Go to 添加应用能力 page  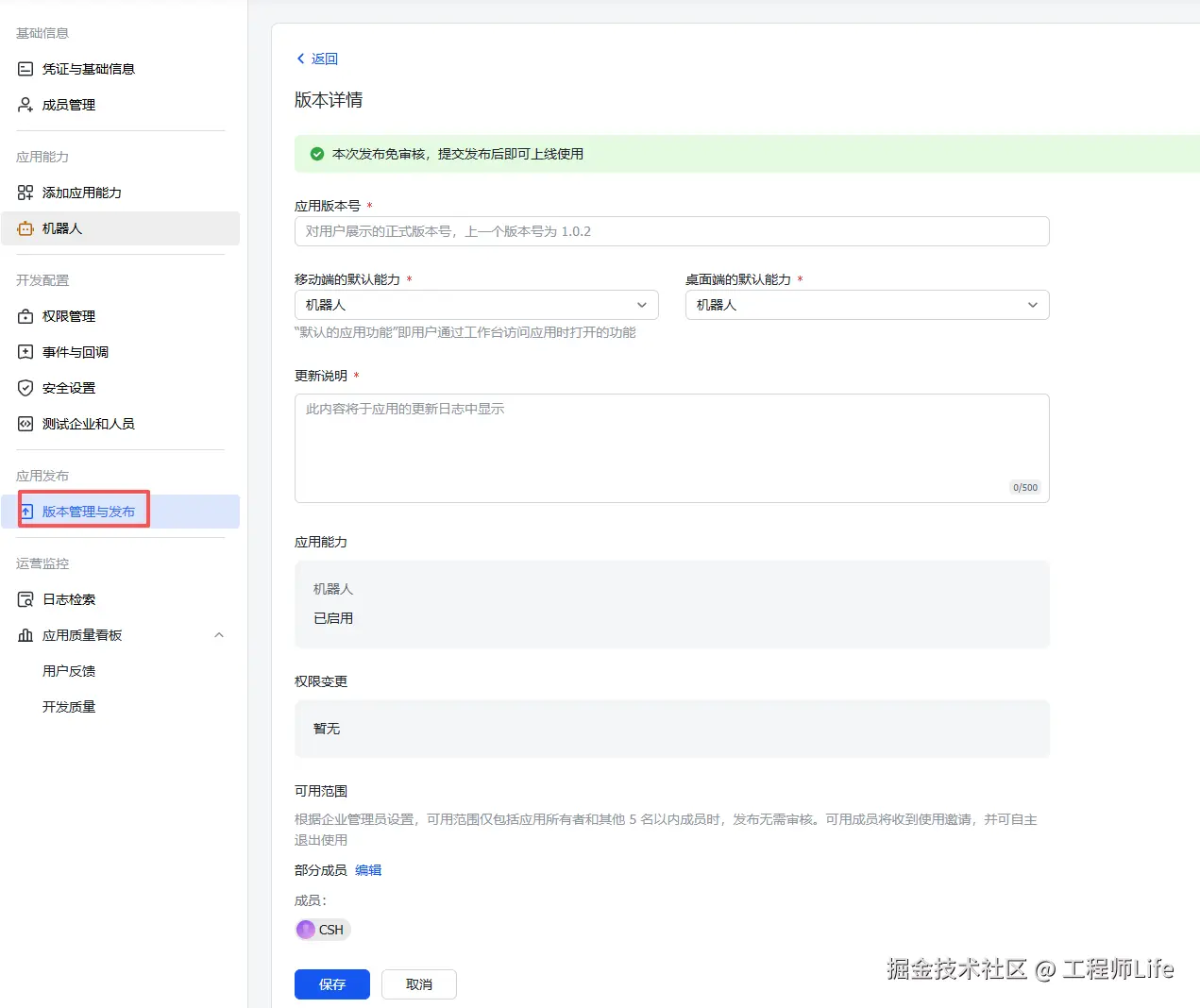(x=121, y=193)
